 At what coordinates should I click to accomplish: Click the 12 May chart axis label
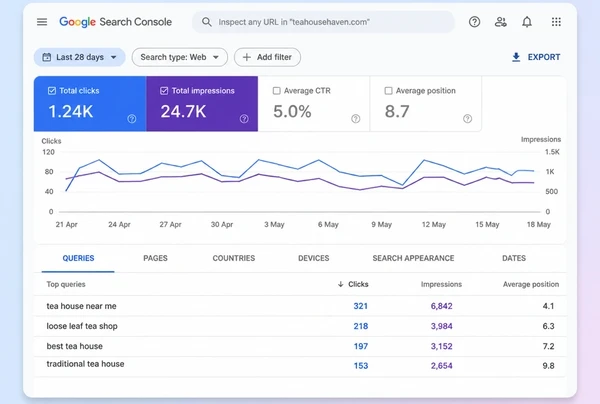click(434, 225)
